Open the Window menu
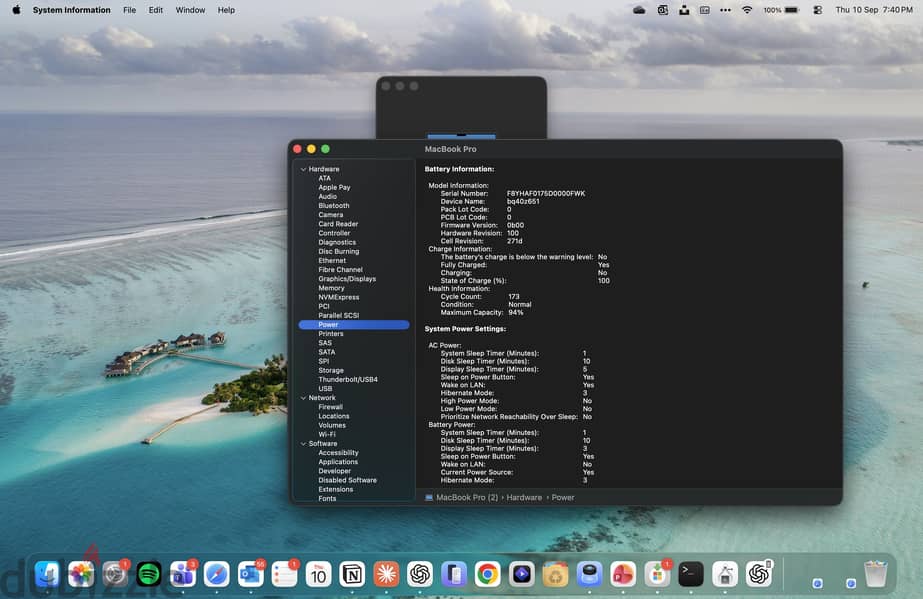This screenshot has height=599, width=923. (x=190, y=10)
